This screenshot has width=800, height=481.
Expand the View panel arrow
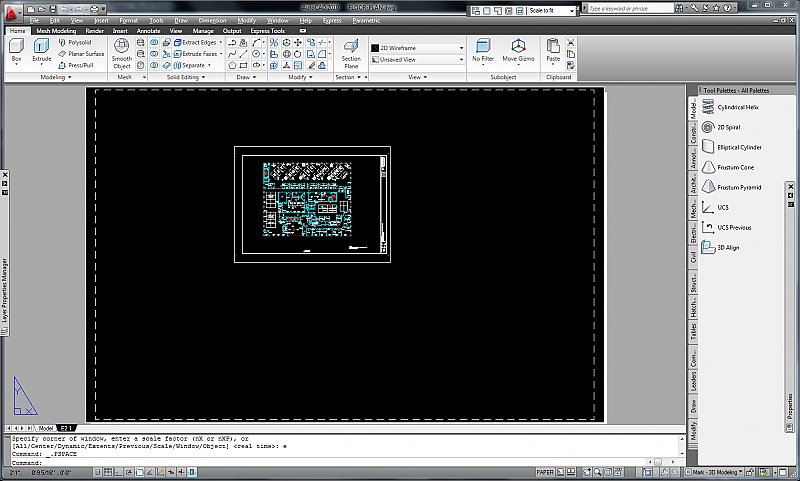[425, 78]
